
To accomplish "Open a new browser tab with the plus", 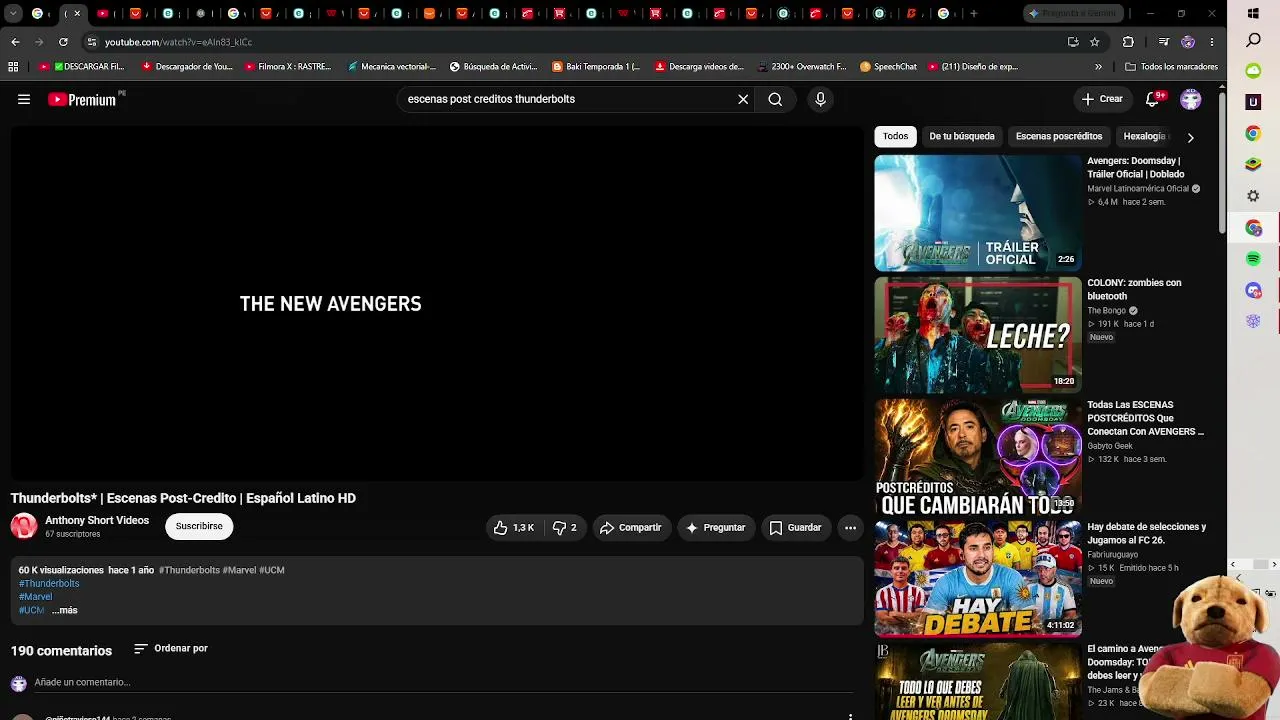I will point(973,14).
